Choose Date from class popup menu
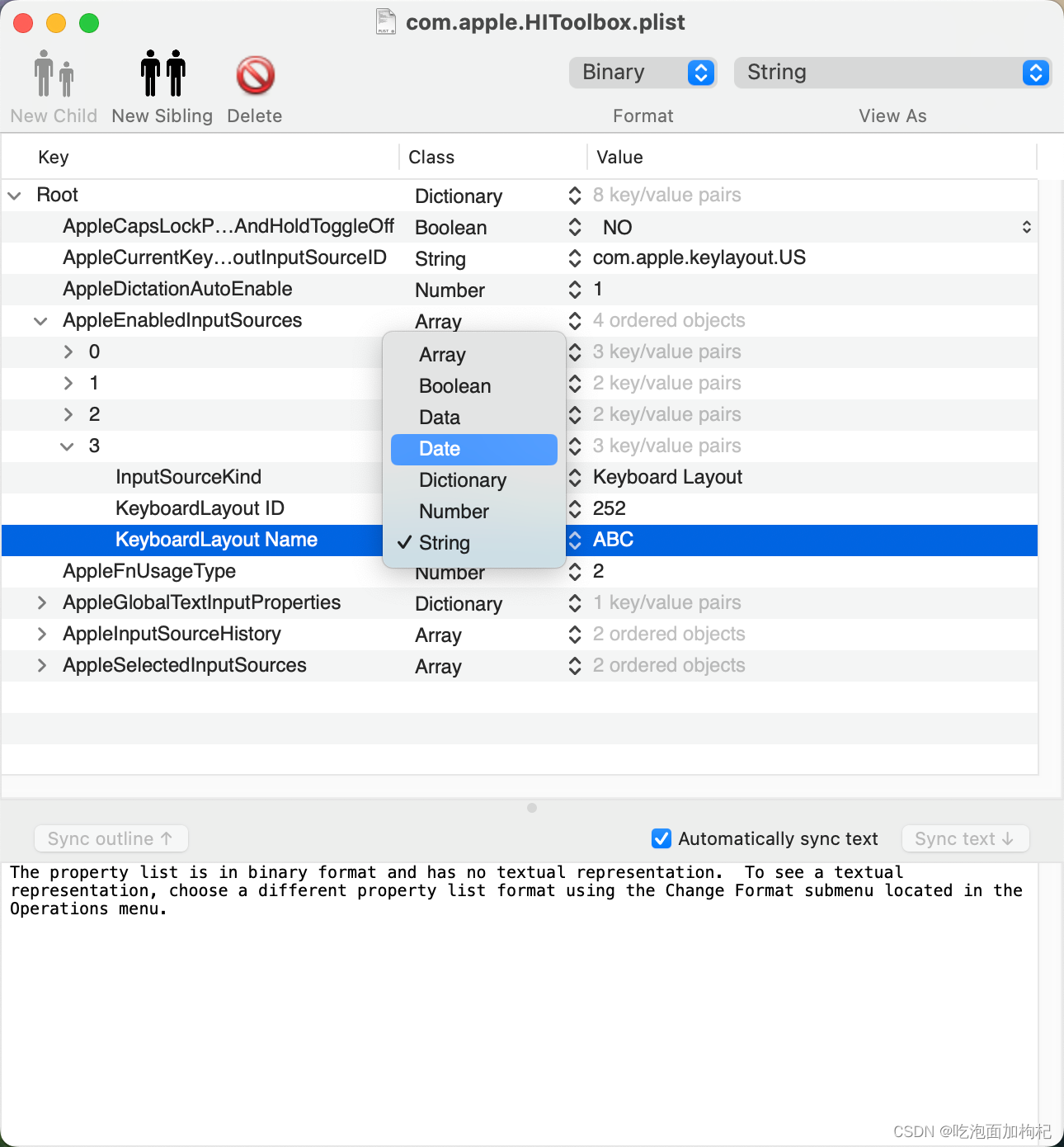Viewport: 1064px width, 1147px height. coord(474,449)
